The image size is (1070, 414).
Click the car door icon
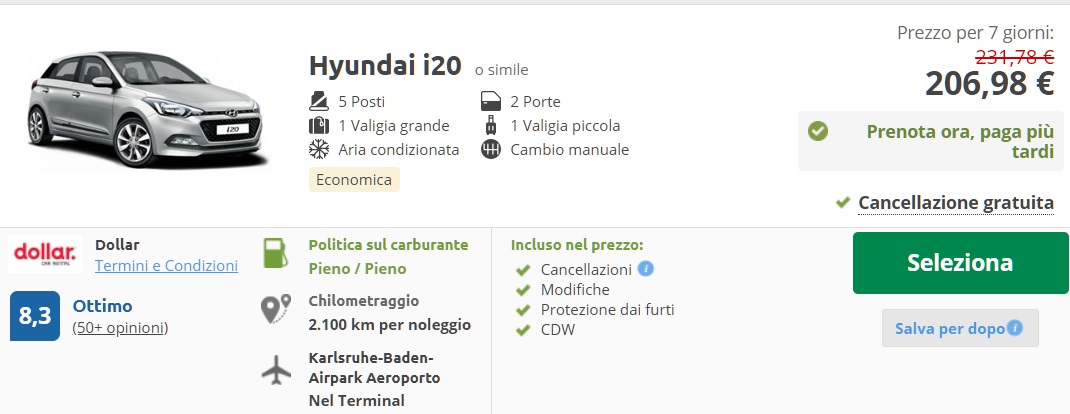pos(491,102)
